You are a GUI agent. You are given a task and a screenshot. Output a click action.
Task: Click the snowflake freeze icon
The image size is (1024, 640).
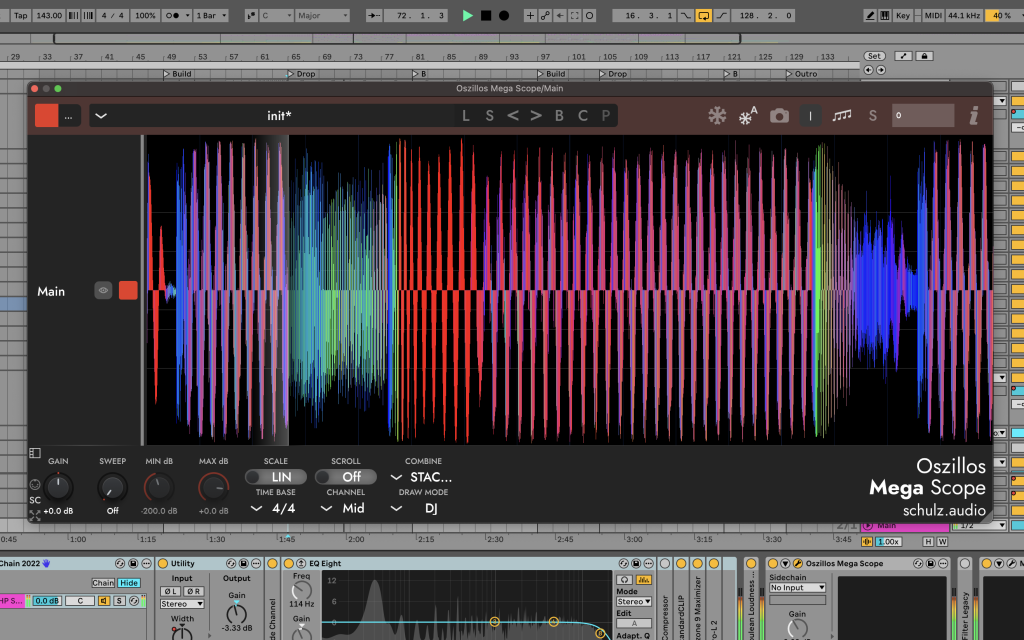717,116
